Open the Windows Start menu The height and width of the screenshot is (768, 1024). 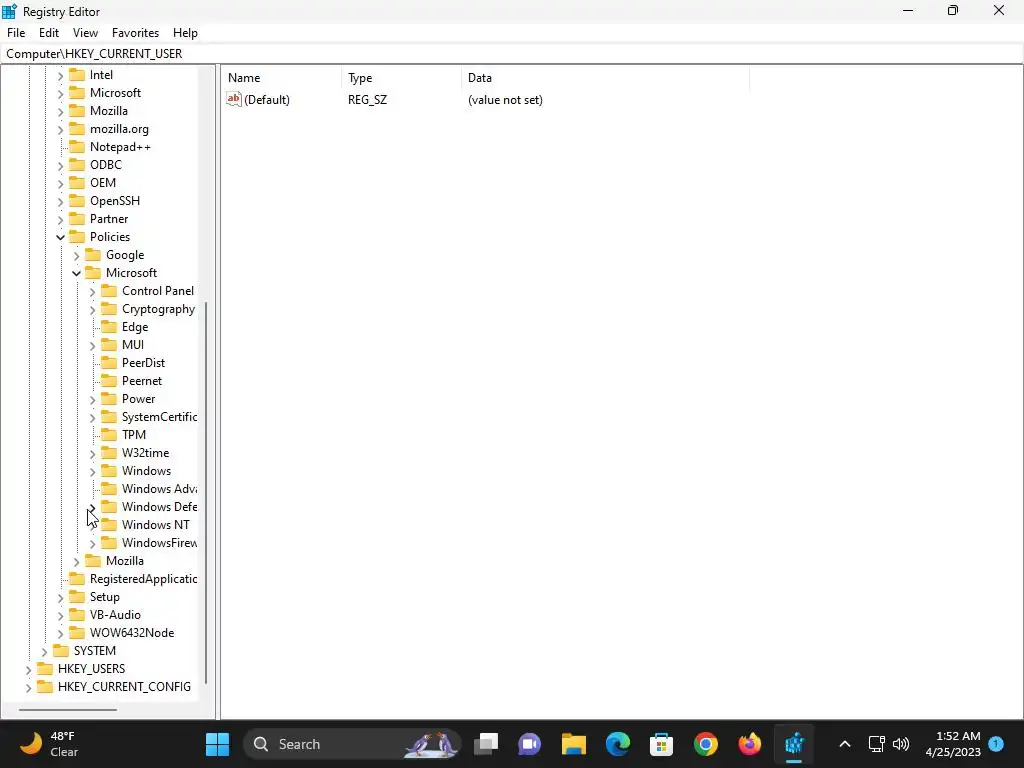[x=217, y=744]
